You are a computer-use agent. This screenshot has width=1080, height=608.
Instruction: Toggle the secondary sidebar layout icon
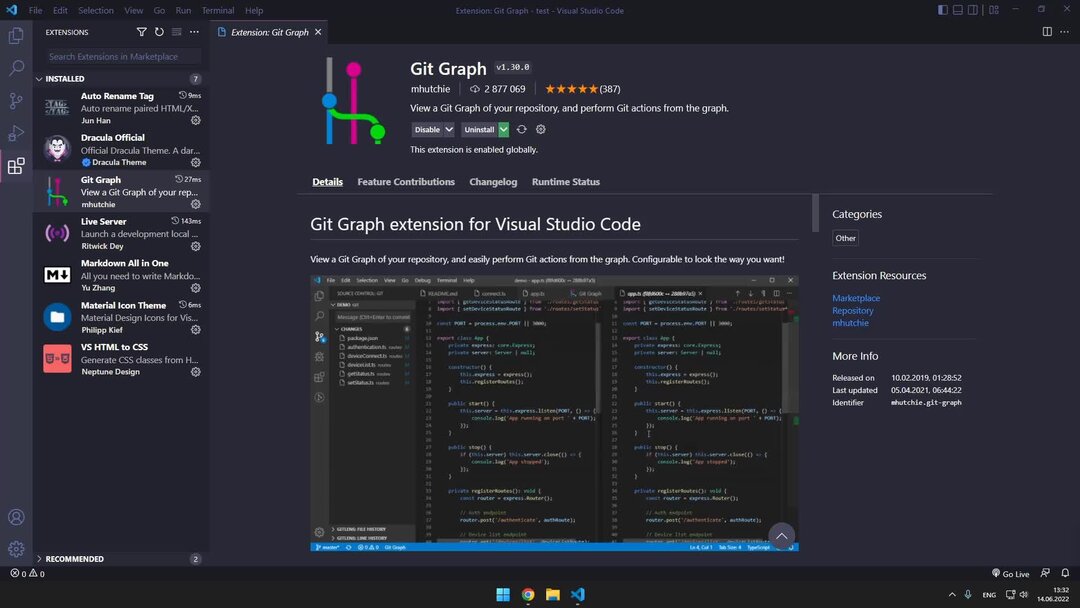[x=973, y=10]
